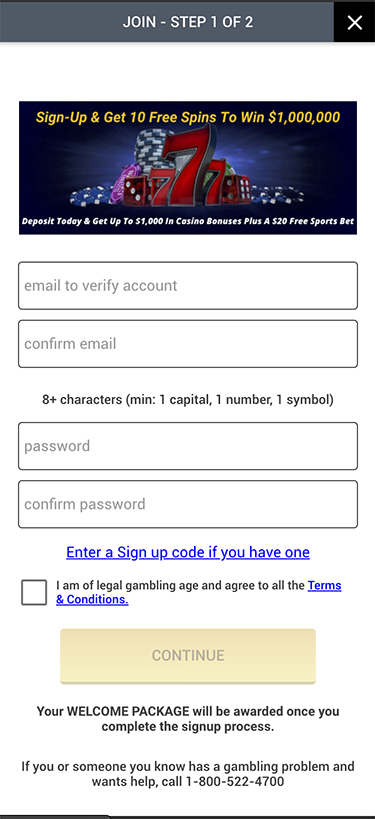Click the "JOIN - STEP 1 OF 2" header title
The height and width of the screenshot is (819, 375).
(x=188, y=22)
